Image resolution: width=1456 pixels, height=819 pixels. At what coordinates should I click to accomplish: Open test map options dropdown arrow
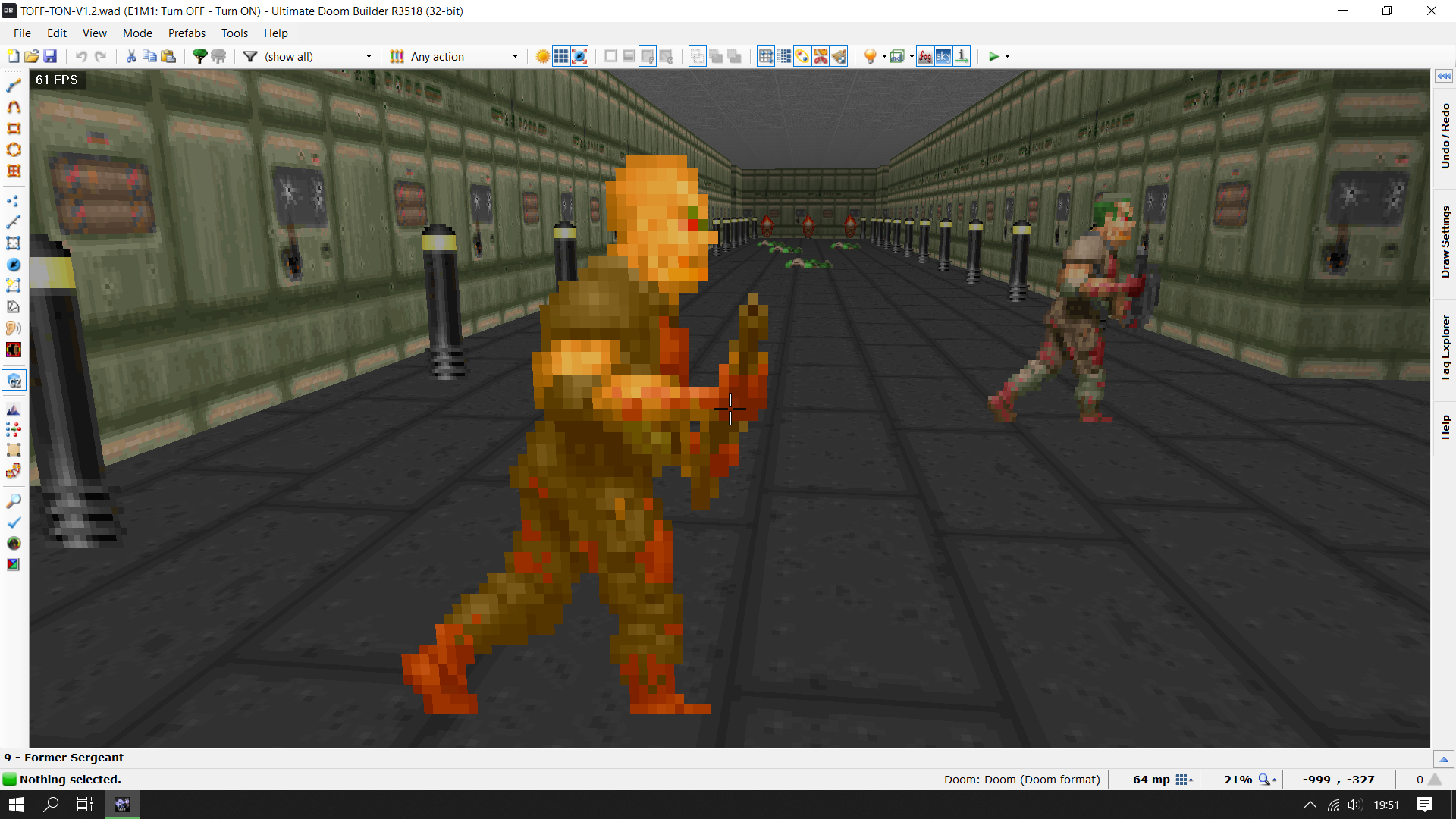pyautogui.click(x=1007, y=57)
